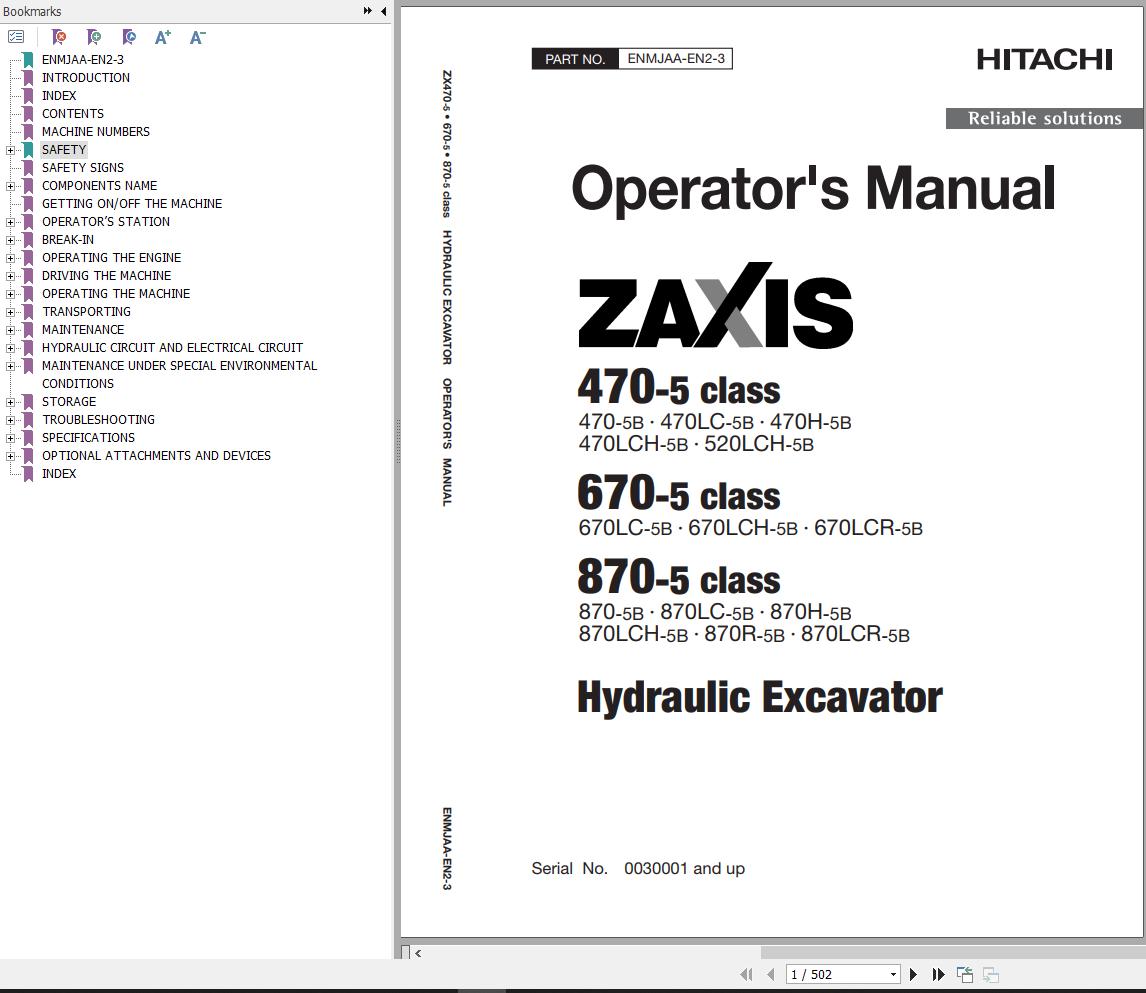This screenshot has height=993, width=1146.
Task: Open the MAINTENANCE bookmark
Action: [x=83, y=330]
